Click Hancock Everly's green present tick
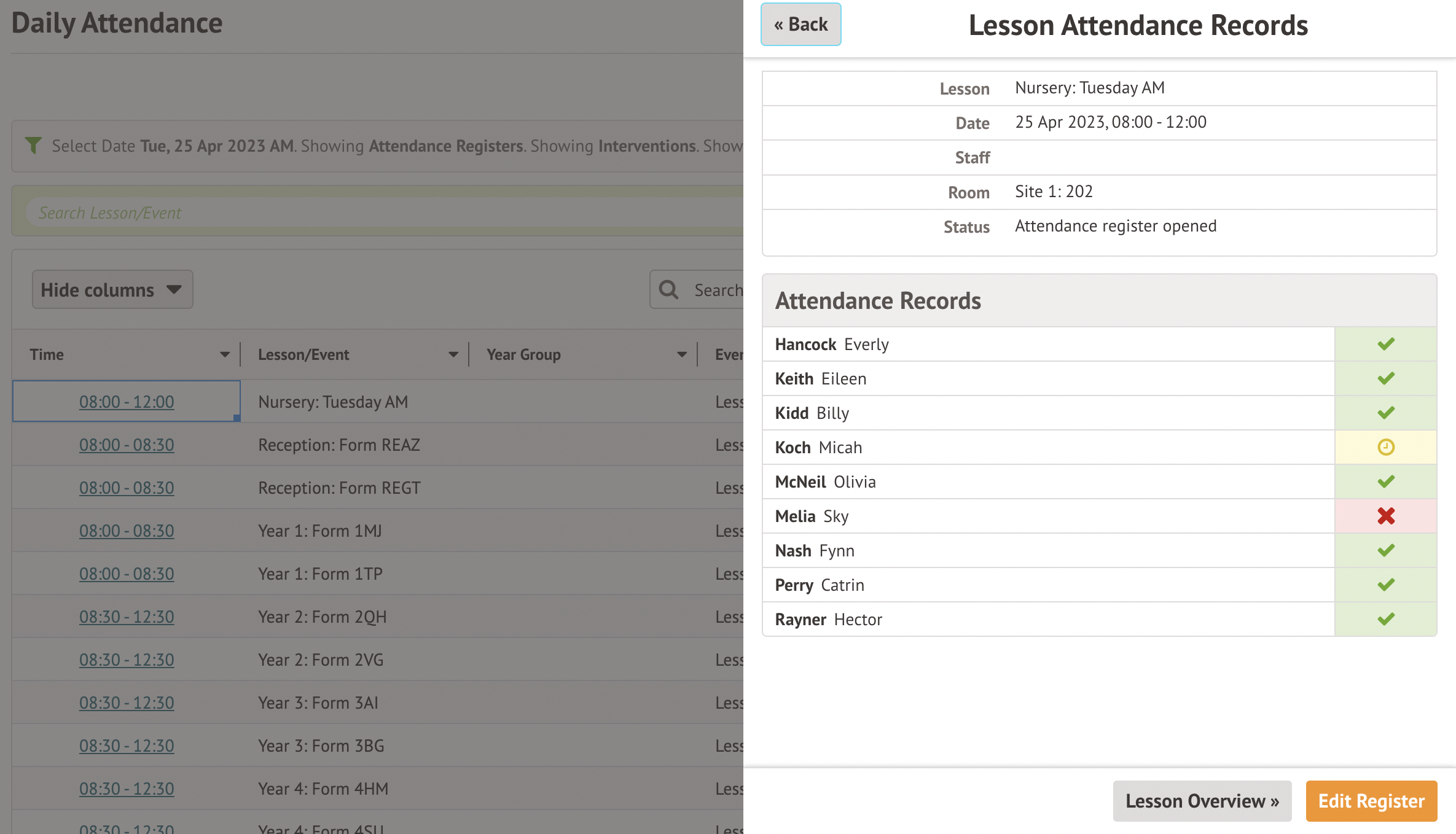This screenshot has width=1456, height=834. pyautogui.click(x=1385, y=344)
